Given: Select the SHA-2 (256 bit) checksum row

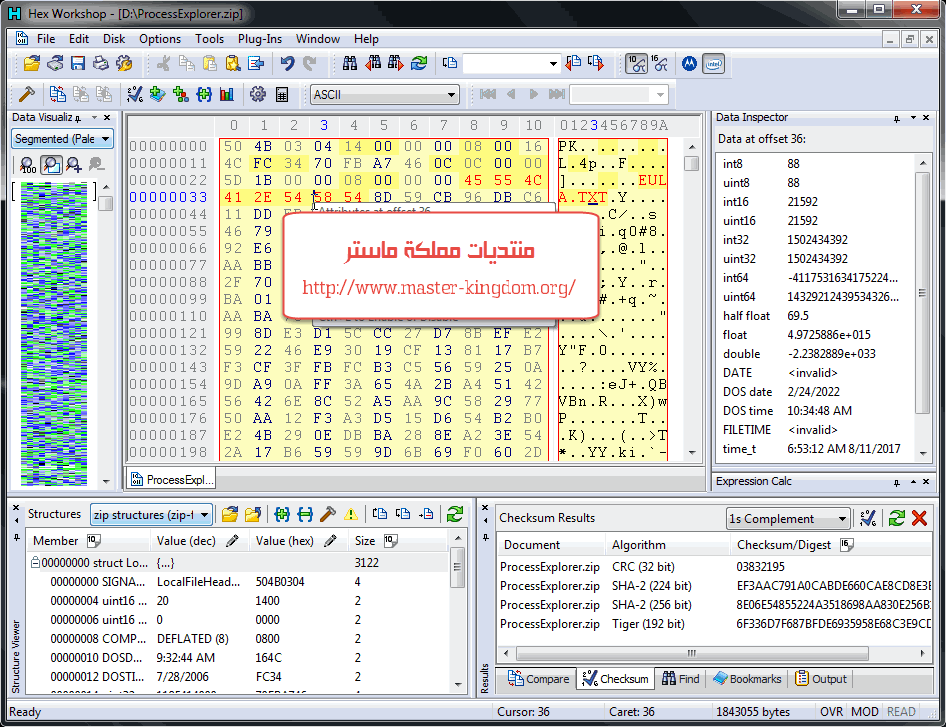Looking at the screenshot, I should pos(716,605).
